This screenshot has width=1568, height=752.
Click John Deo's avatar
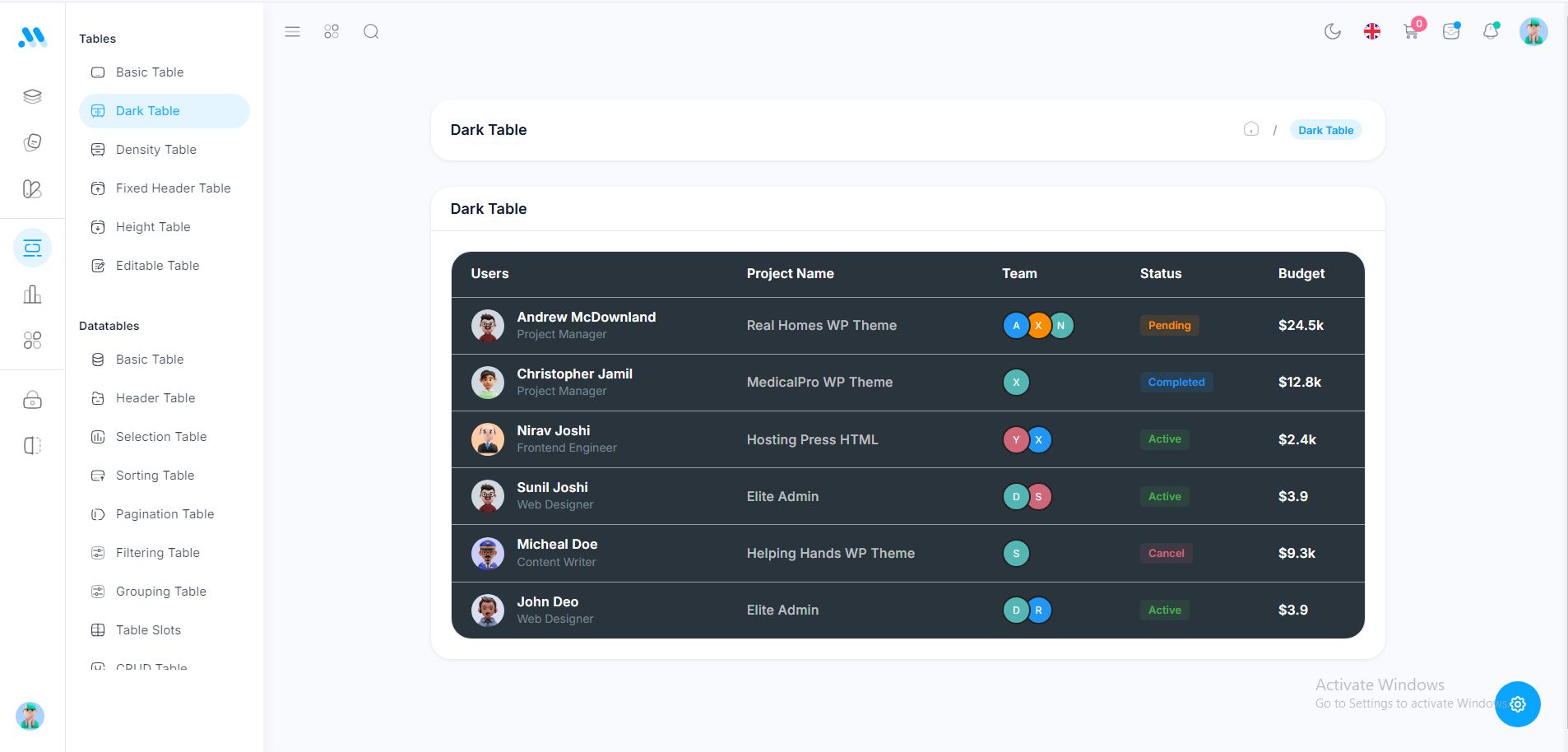[x=488, y=610]
